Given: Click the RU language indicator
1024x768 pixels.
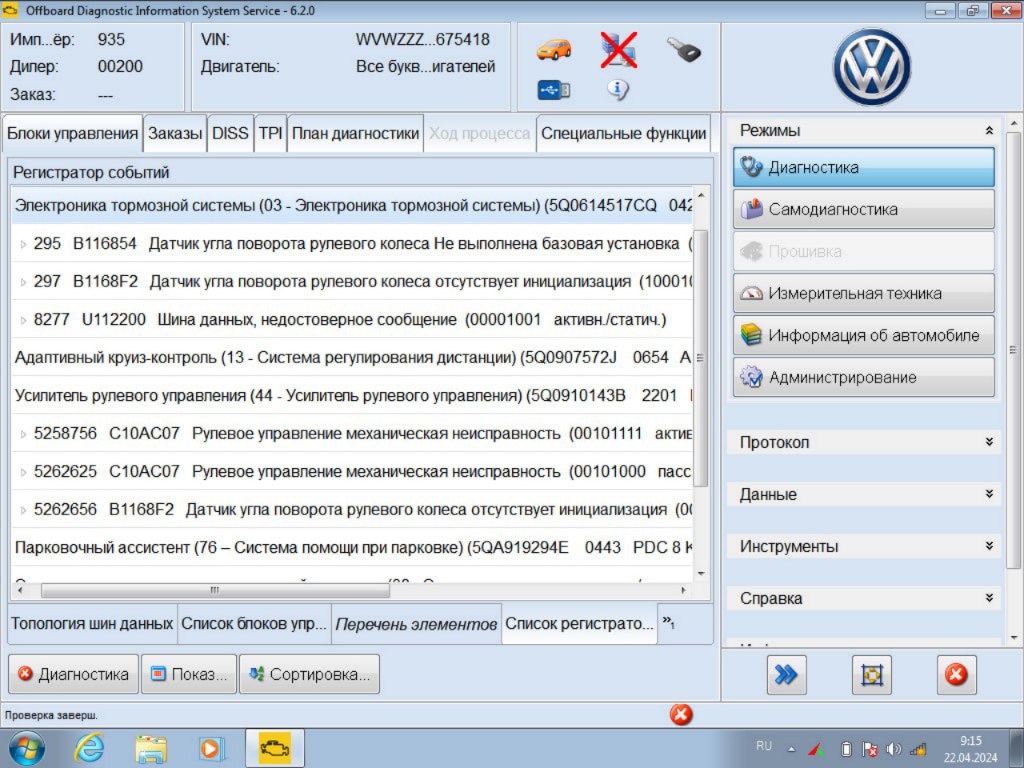Looking at the screenshot, I should (x=764, y=746).
